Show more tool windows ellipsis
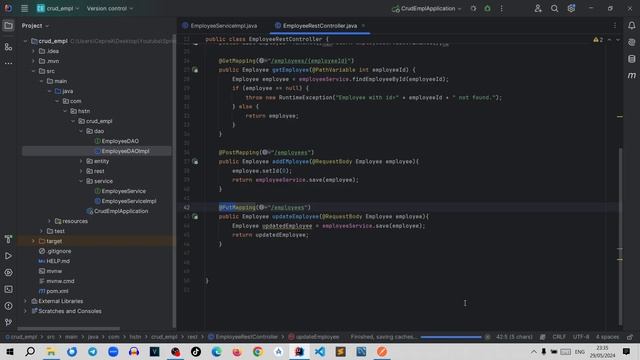The image size is (640, 360). [8, 63]
